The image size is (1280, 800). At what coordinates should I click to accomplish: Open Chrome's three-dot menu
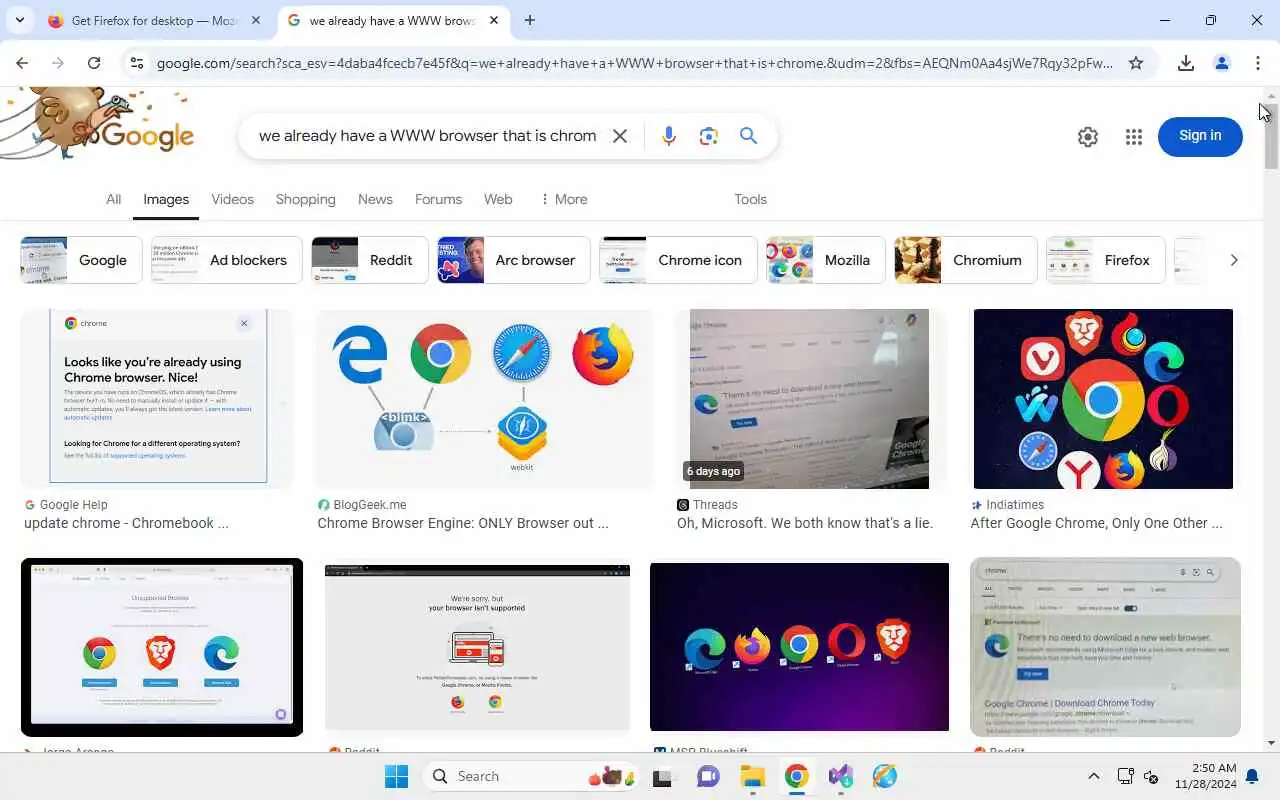[x=1258, y=63]
